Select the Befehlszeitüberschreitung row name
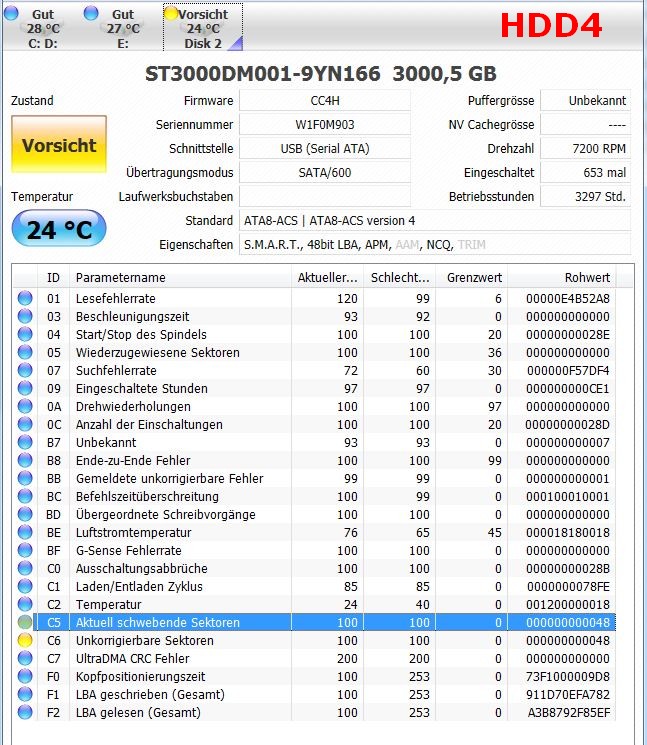 click(x=147, y=497)
